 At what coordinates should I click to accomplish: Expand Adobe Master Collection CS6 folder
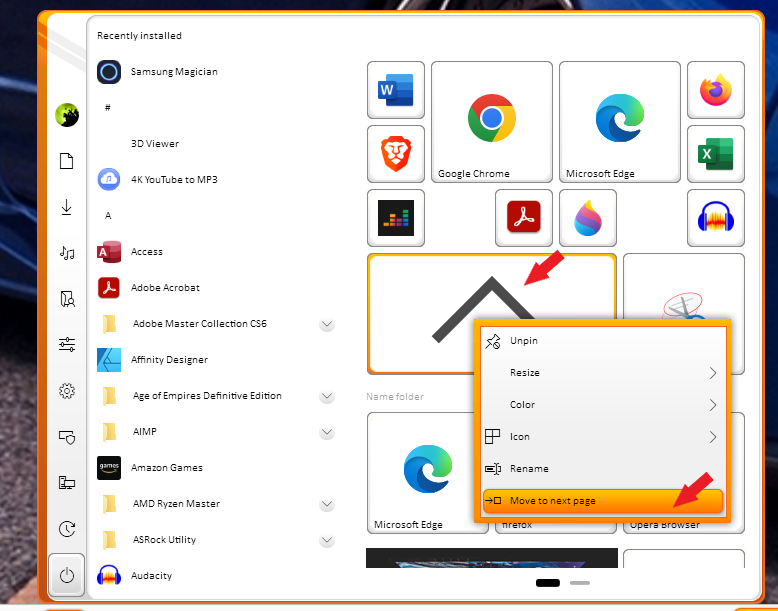coord(326,324)
